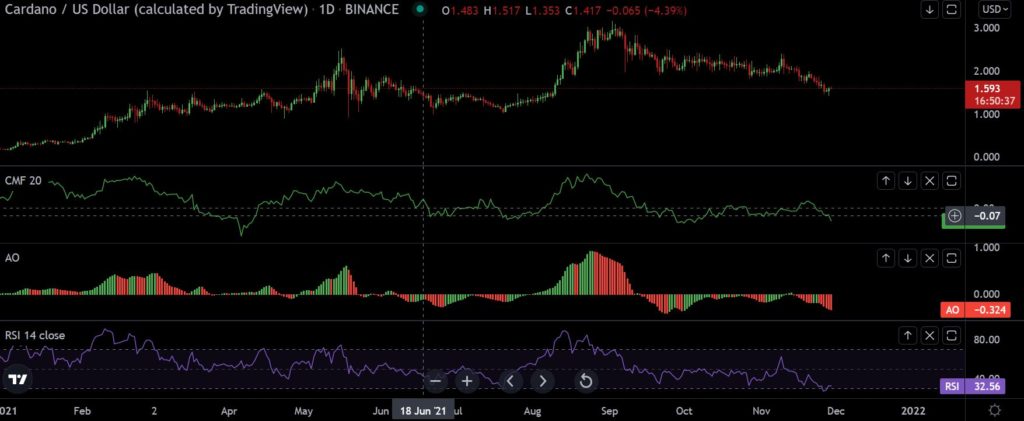
Task: Zoom out the chart with minus button
Action: click(x=436, y=381)
